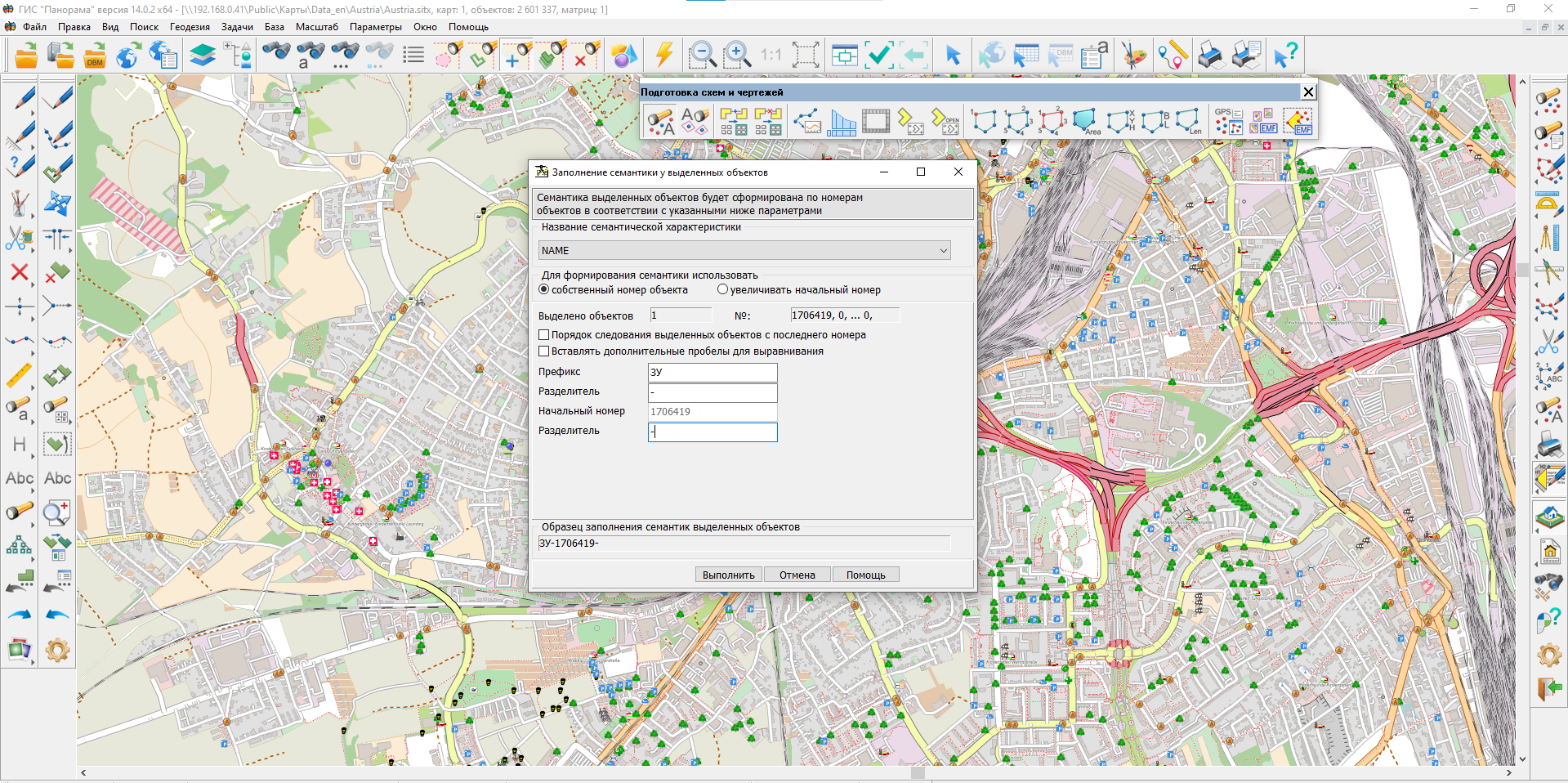Enable 'Порядок следования' from last number checkbox
This screenshot has height=783, width=1568.
(544, 335)
